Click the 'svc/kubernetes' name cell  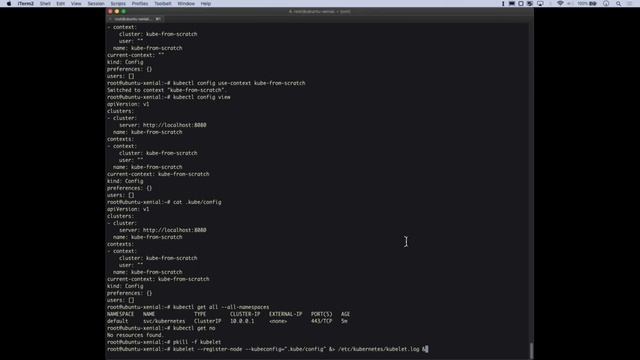(x=164, y=321)
